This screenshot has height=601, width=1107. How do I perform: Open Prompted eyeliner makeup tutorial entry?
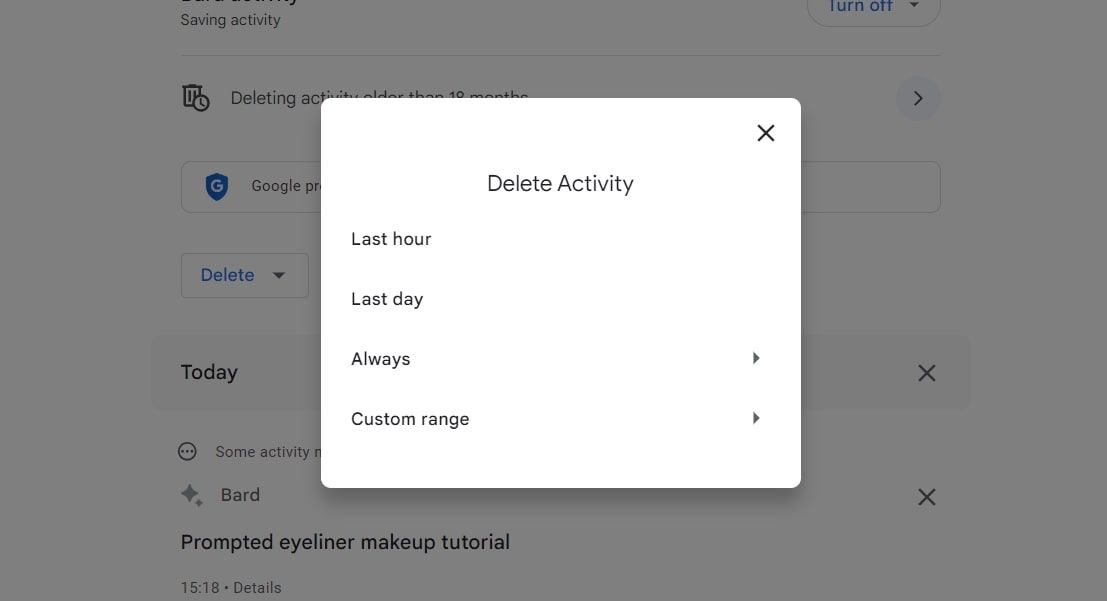[345, 542]
